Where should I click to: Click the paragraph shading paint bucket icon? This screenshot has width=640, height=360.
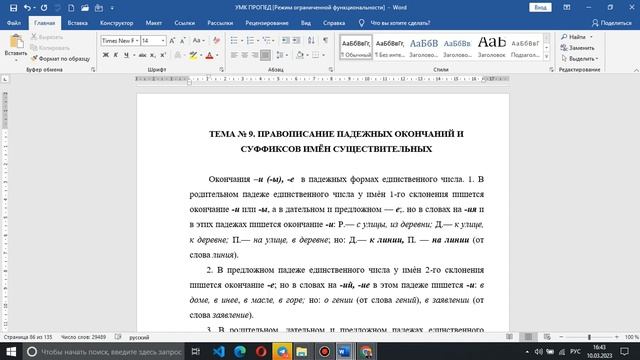tap(300, 55)
